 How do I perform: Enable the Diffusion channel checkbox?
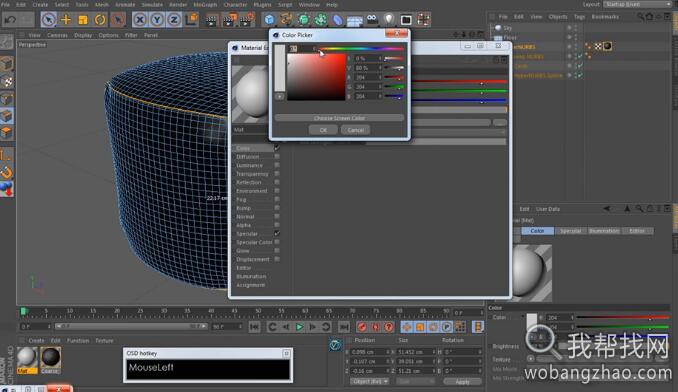[x=277, y=156]
